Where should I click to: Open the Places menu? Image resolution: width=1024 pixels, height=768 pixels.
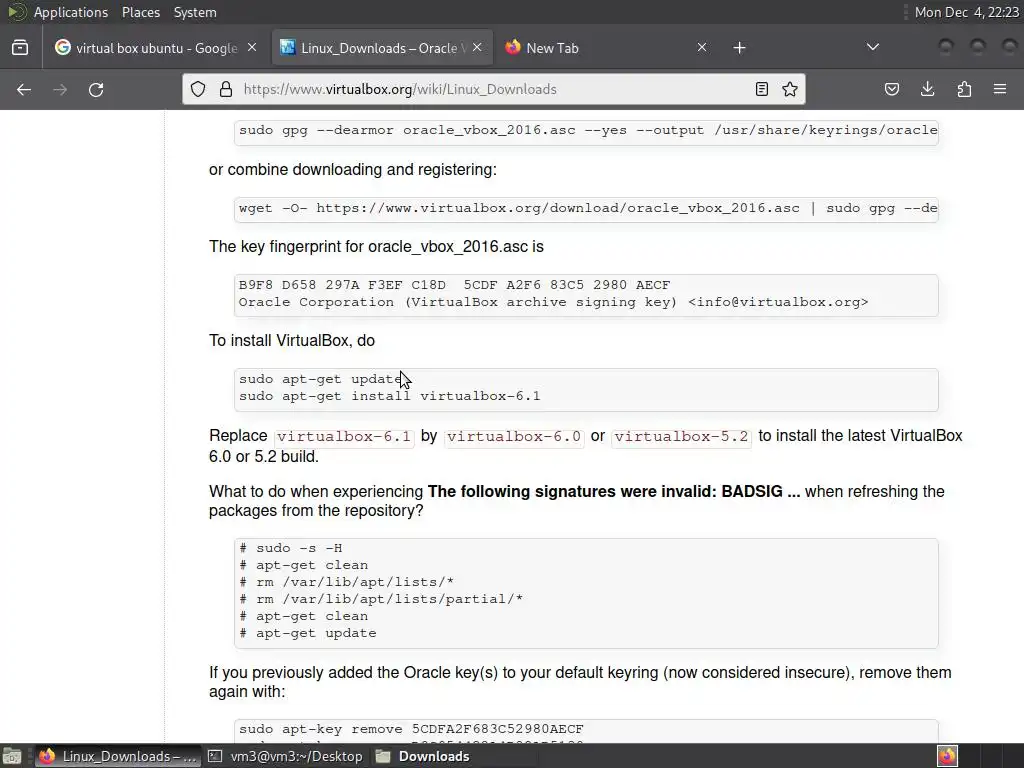[140, 12]
